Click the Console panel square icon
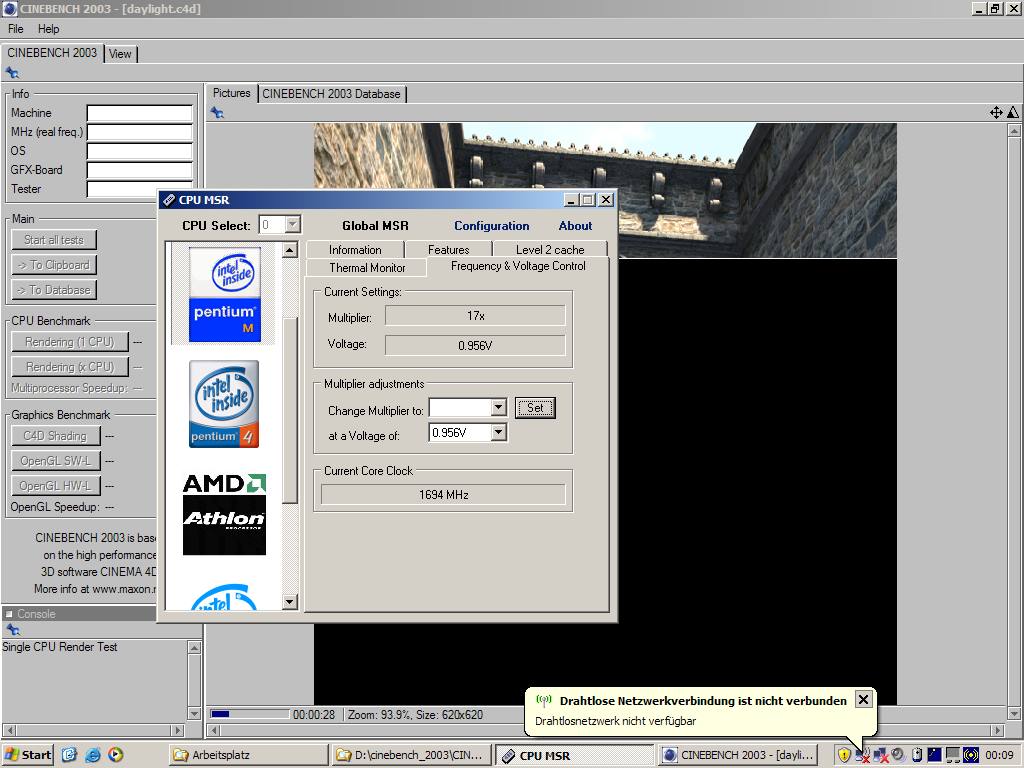Viewport: 1024px width, 768px height. click(x=9, y=614)
